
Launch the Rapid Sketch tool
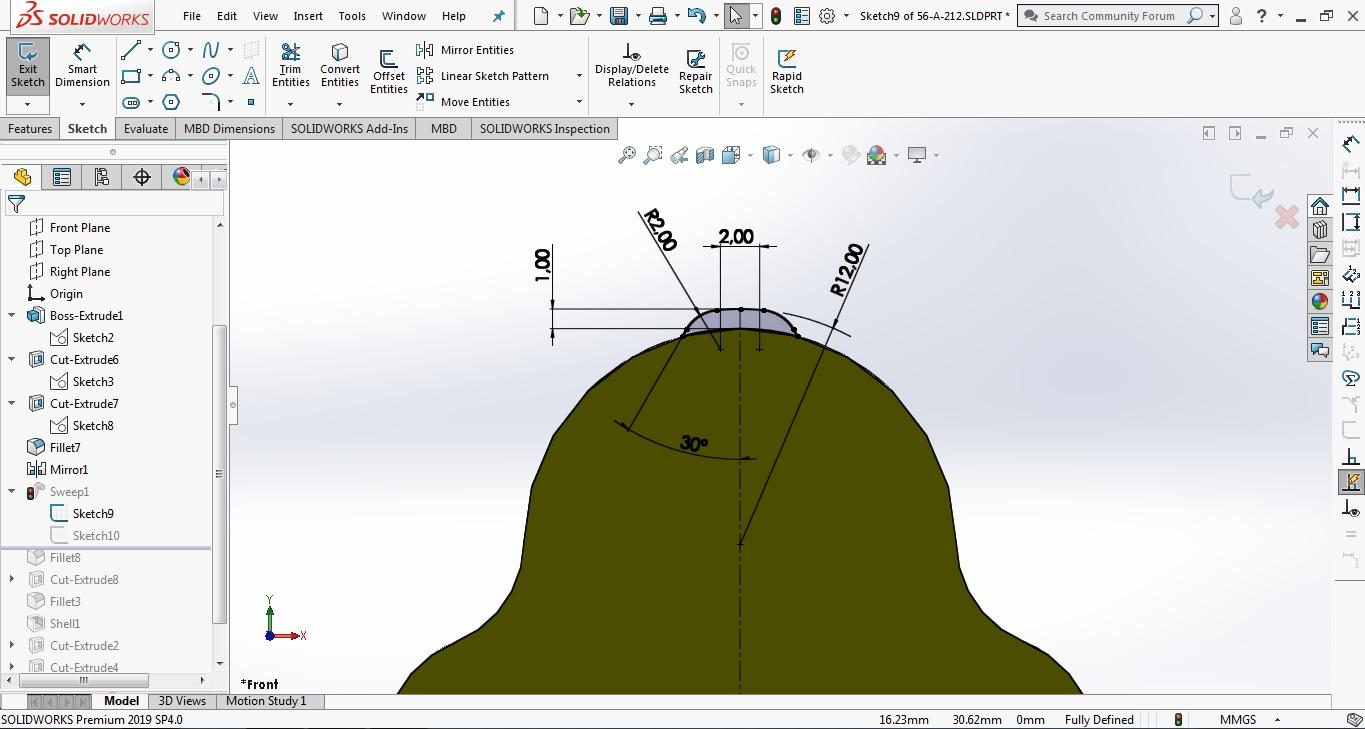(786, 71)
